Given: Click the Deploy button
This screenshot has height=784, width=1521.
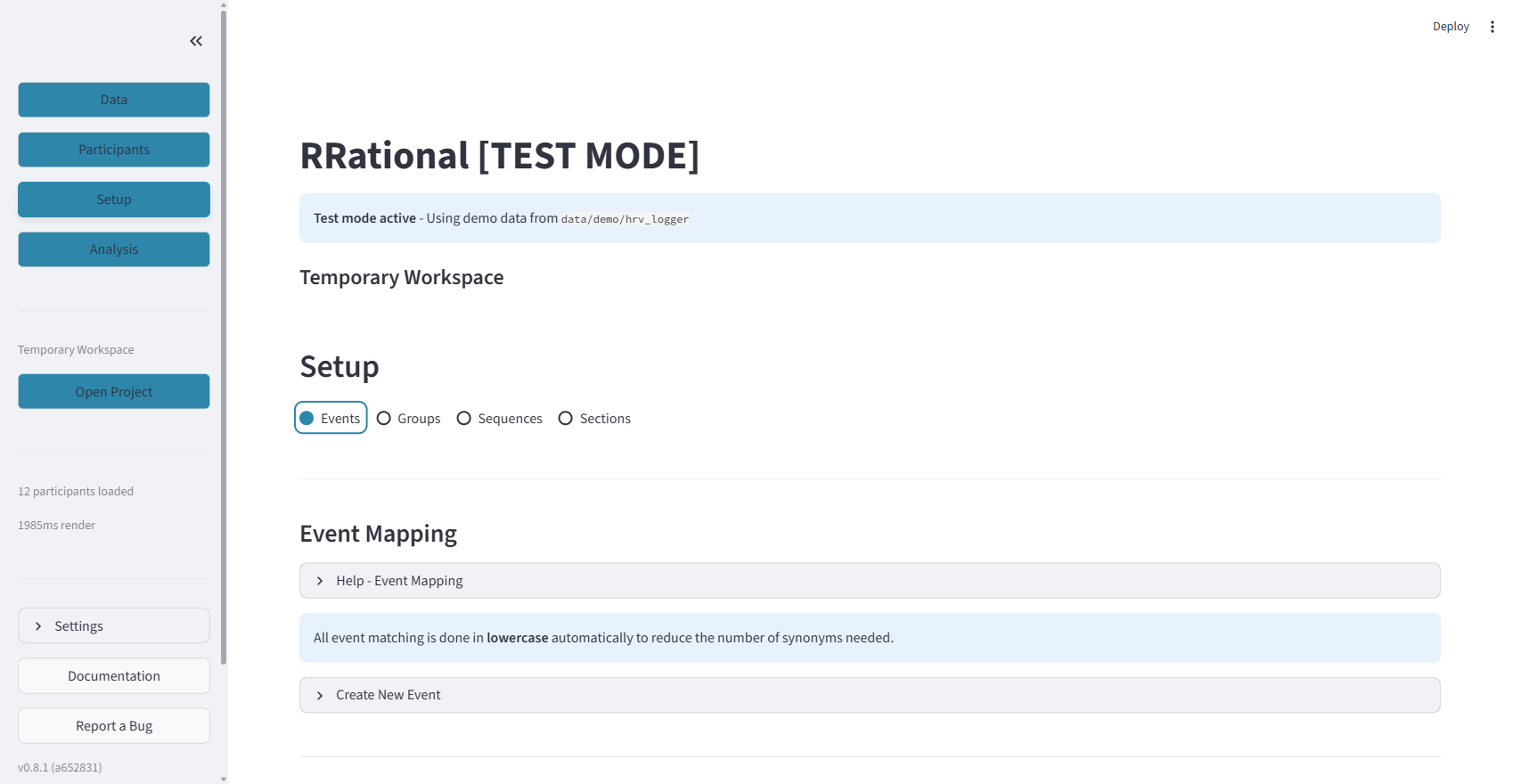Looking at the screenshot, I should pyautogui.click(x=1451, y=27).
